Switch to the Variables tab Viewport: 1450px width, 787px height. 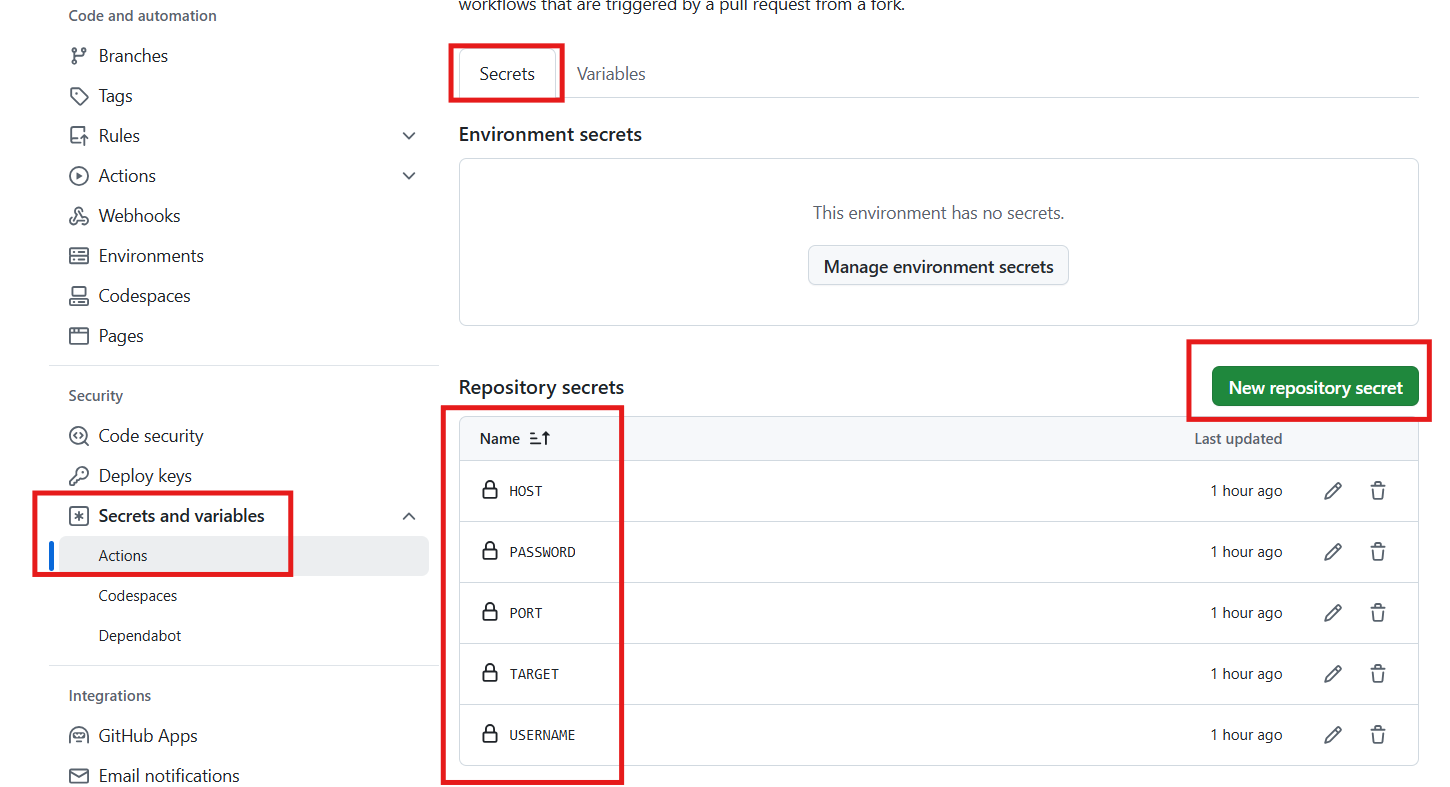point(611,74)
